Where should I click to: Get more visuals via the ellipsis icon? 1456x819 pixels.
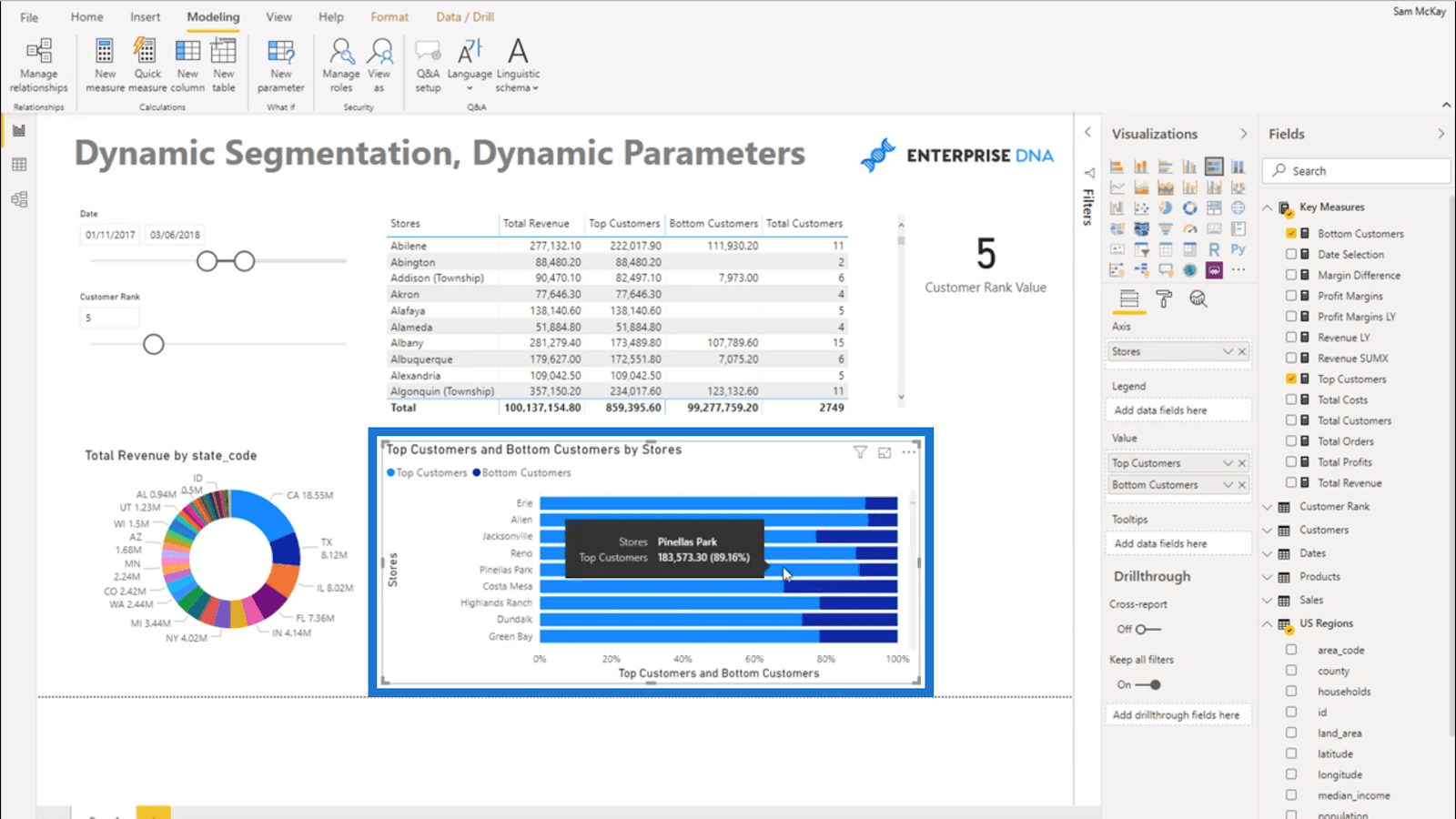coord(1239,270)
